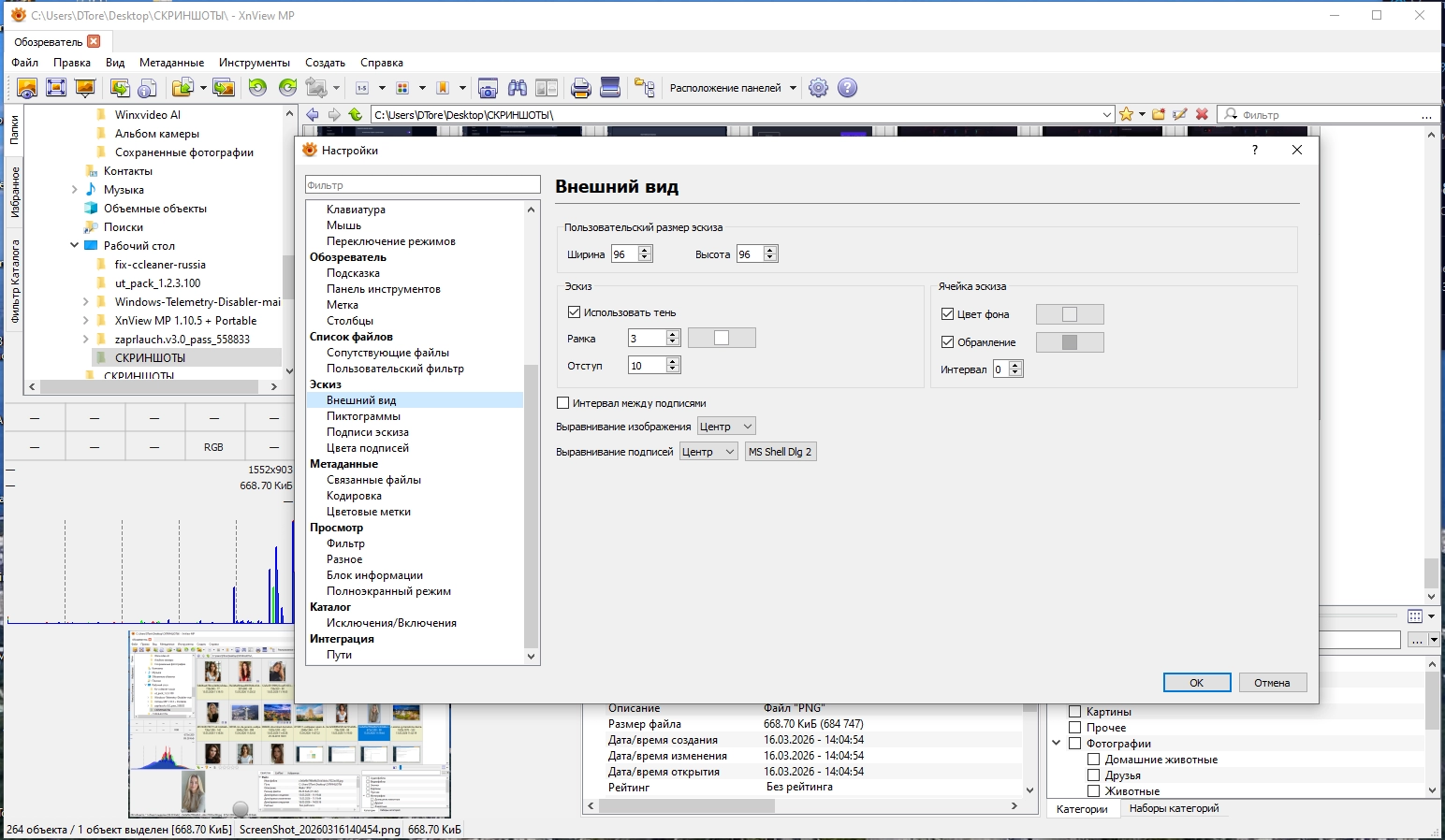This screenshot has width=1445, height=840.
Task: Click the 'Отмена' button
Action: point(1272,683)
